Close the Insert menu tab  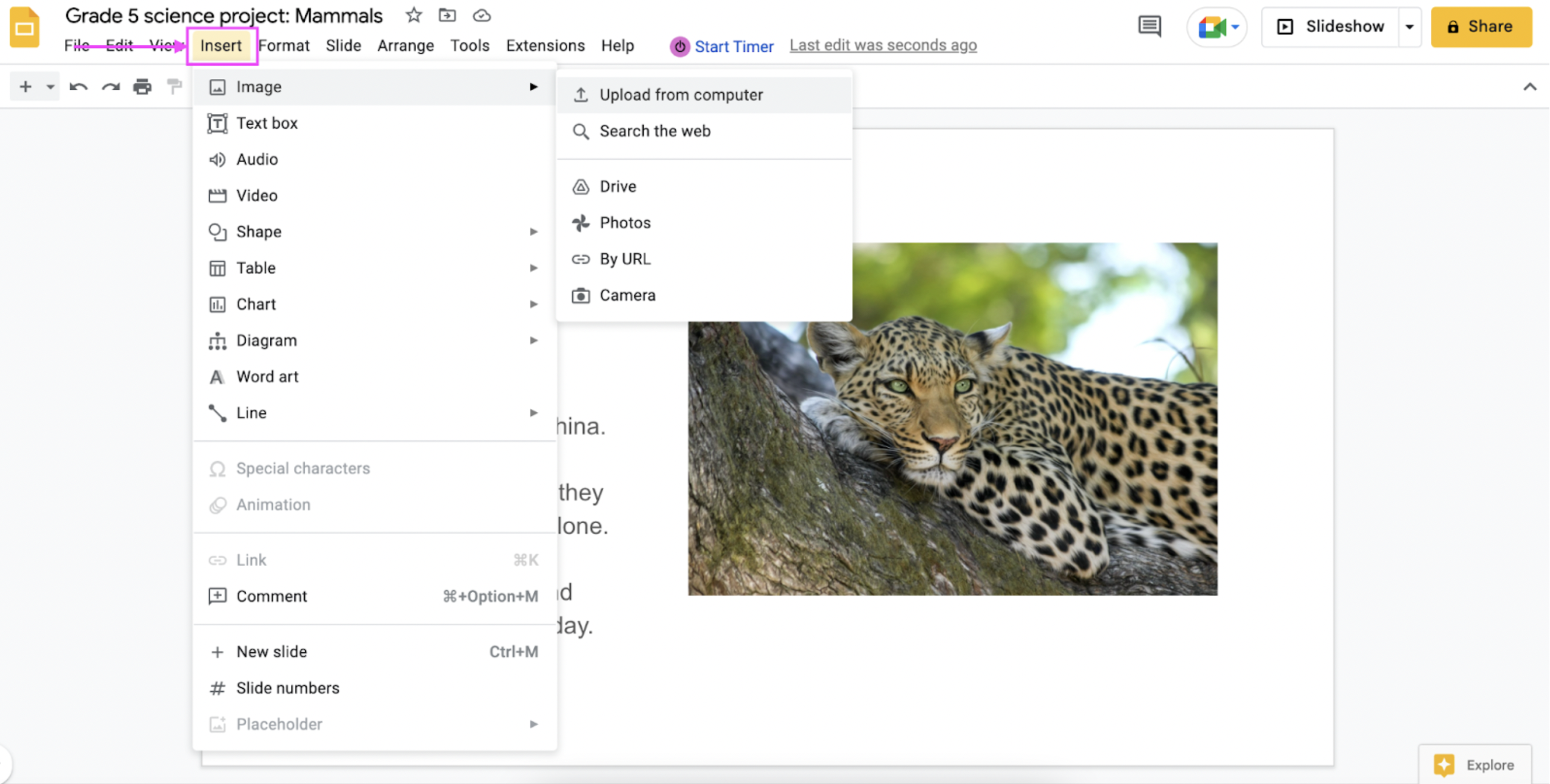(x=221, y=46)
